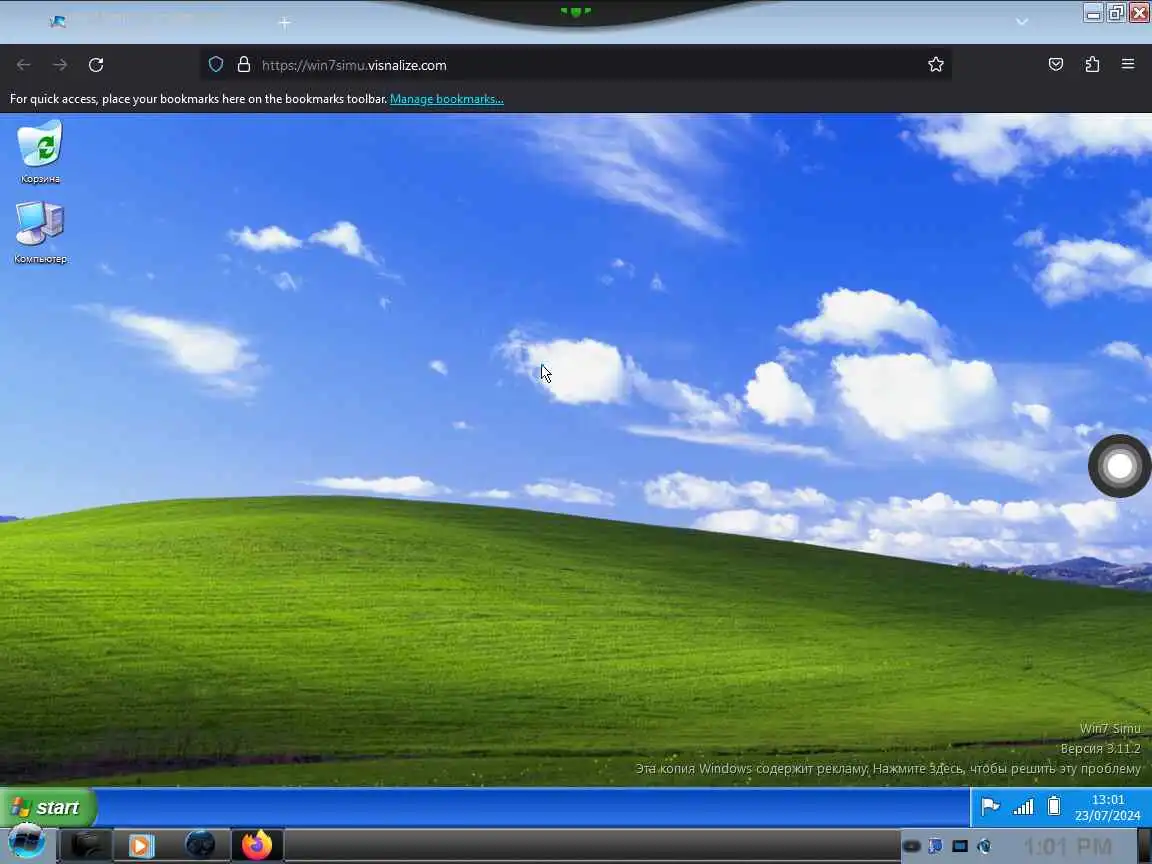
Task: Click the floating round assistive button
Action: click(1119, 466)
